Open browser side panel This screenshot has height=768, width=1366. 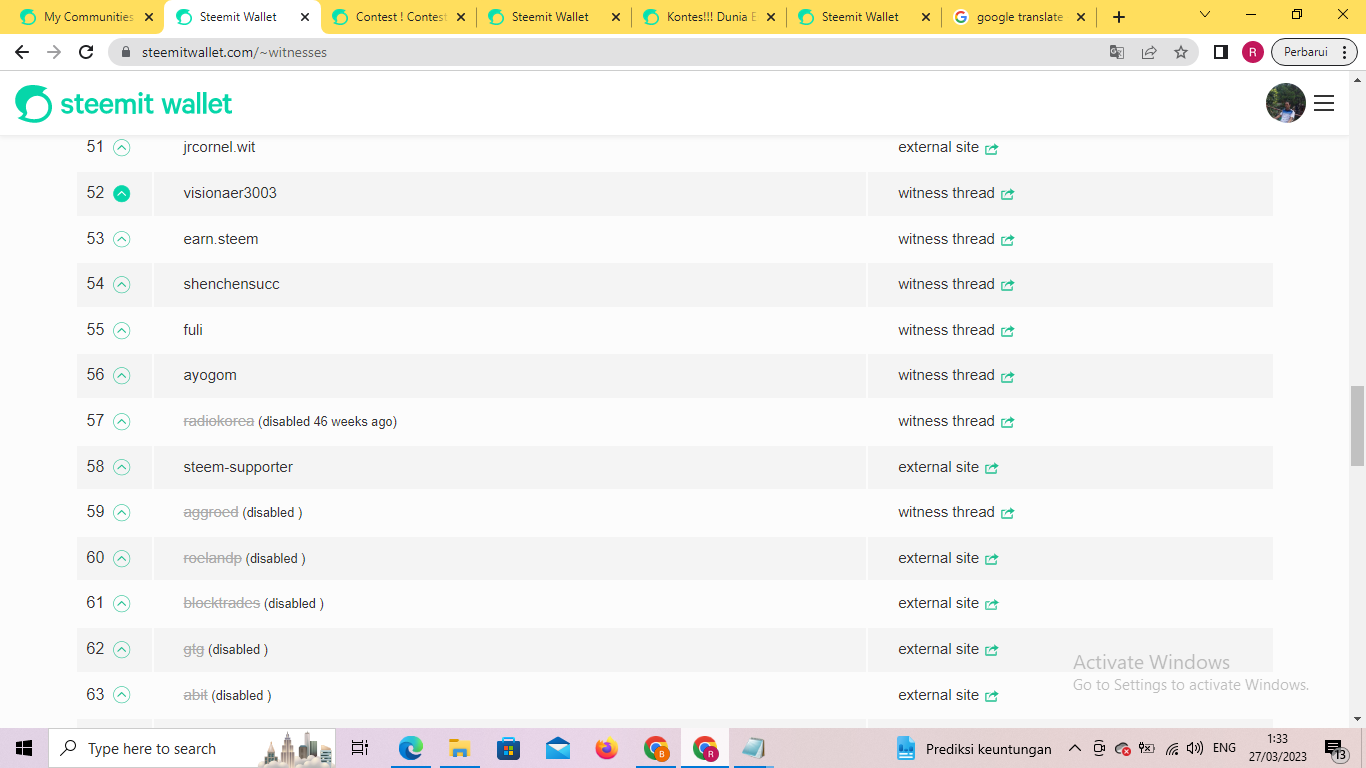coord(1220,52)
